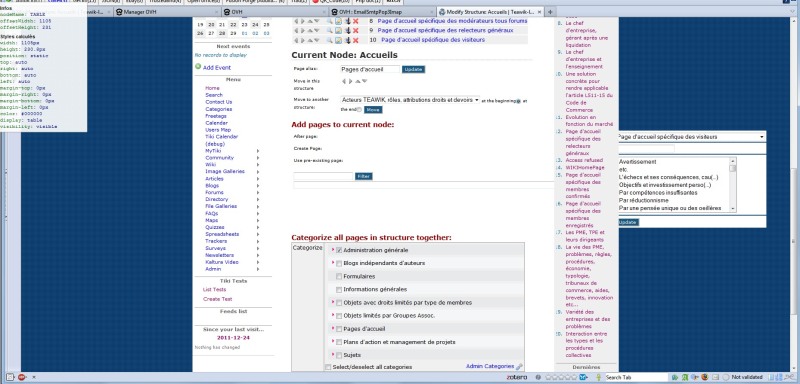Viewport: 800px width, 384px height.
Task: Check Objets avec droits limités category
Action: (x=339, y=303)
